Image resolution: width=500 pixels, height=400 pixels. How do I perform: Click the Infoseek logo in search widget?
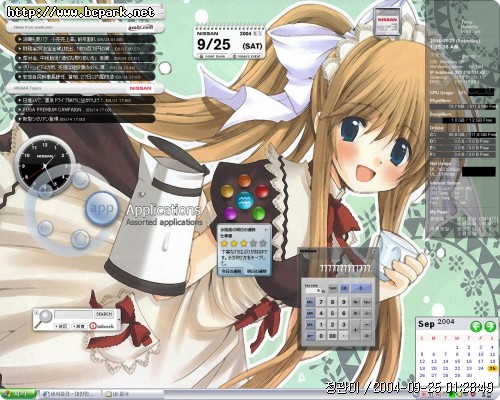point(102,326)
